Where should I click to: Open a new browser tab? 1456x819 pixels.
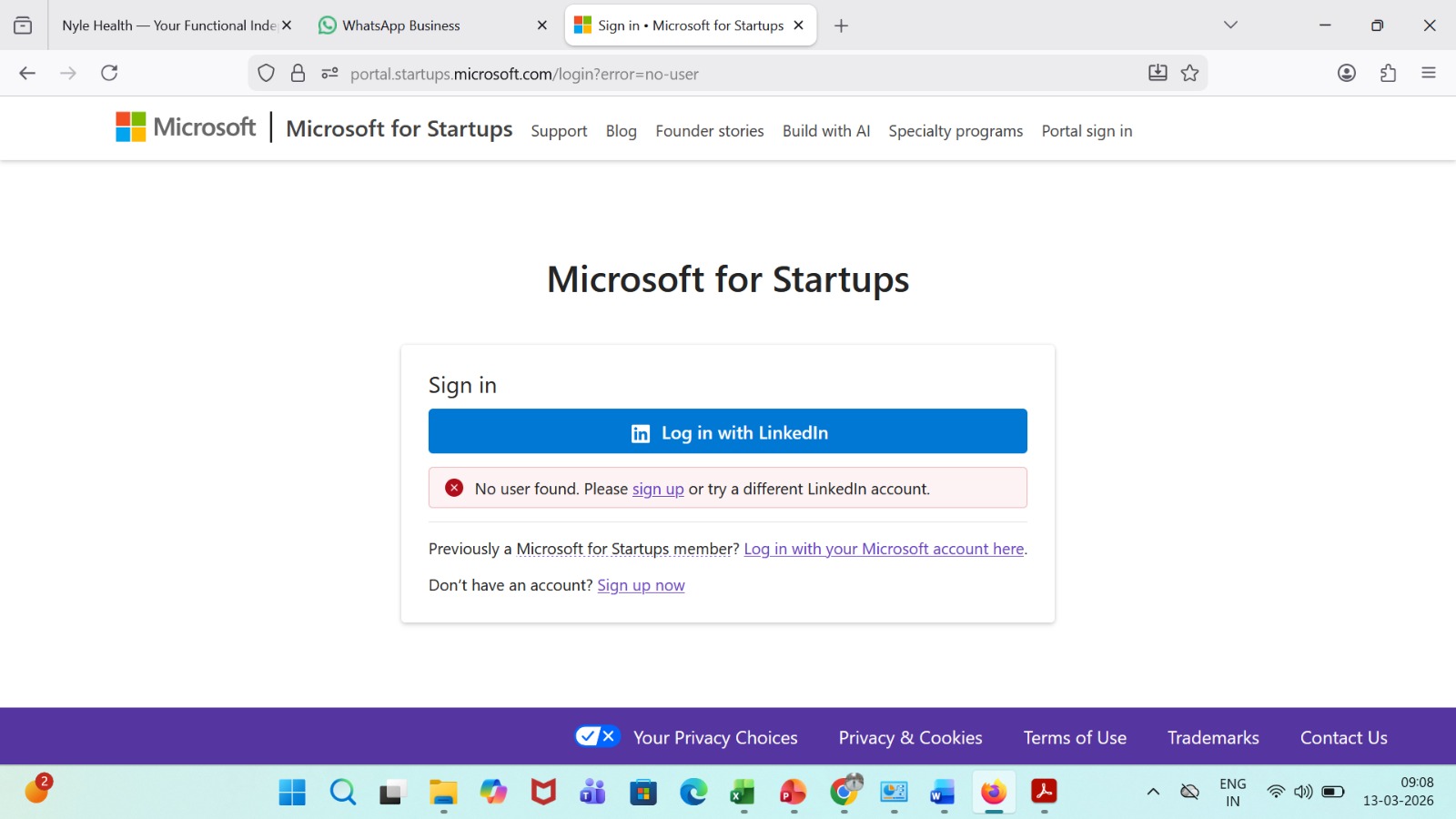pos(841,25)
